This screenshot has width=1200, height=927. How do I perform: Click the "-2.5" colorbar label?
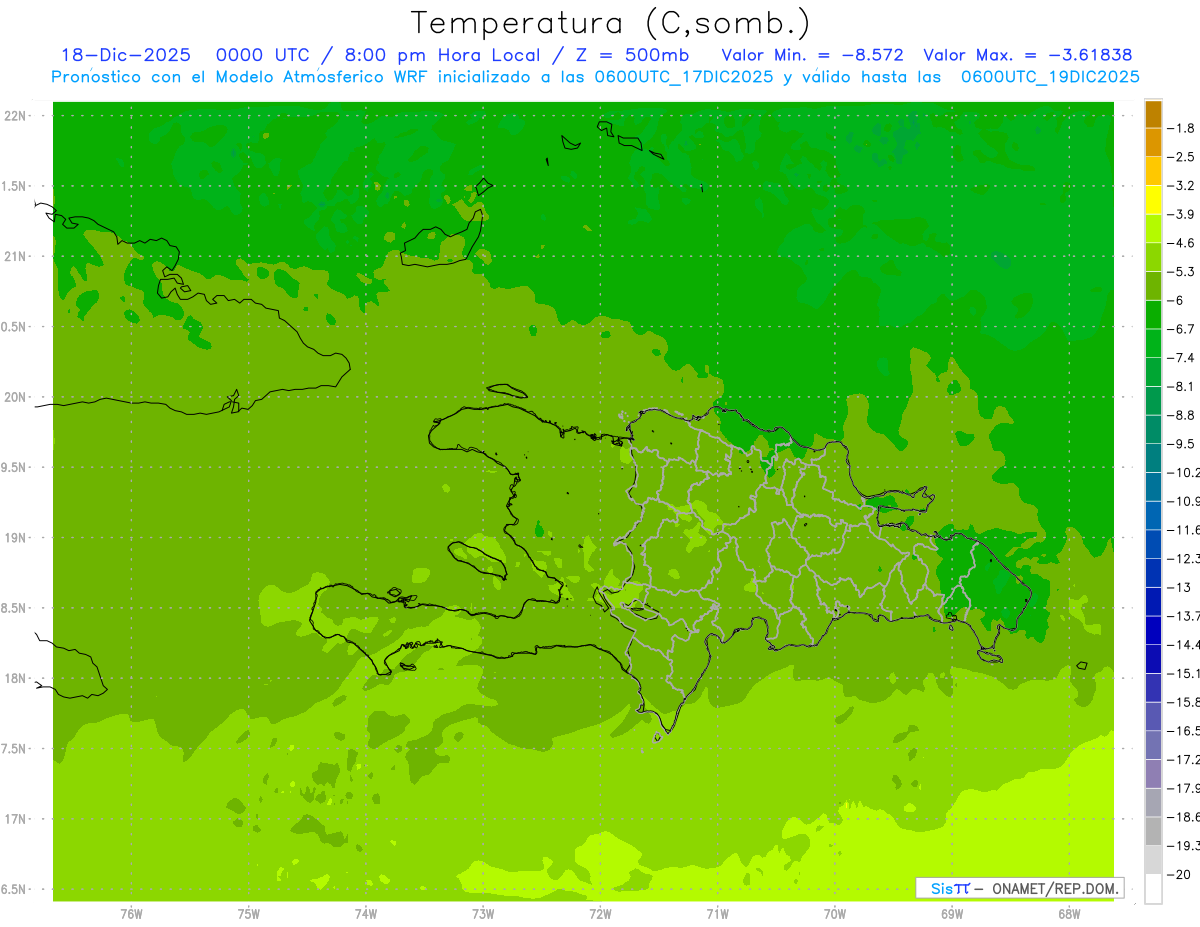(x=1182, y=157)
